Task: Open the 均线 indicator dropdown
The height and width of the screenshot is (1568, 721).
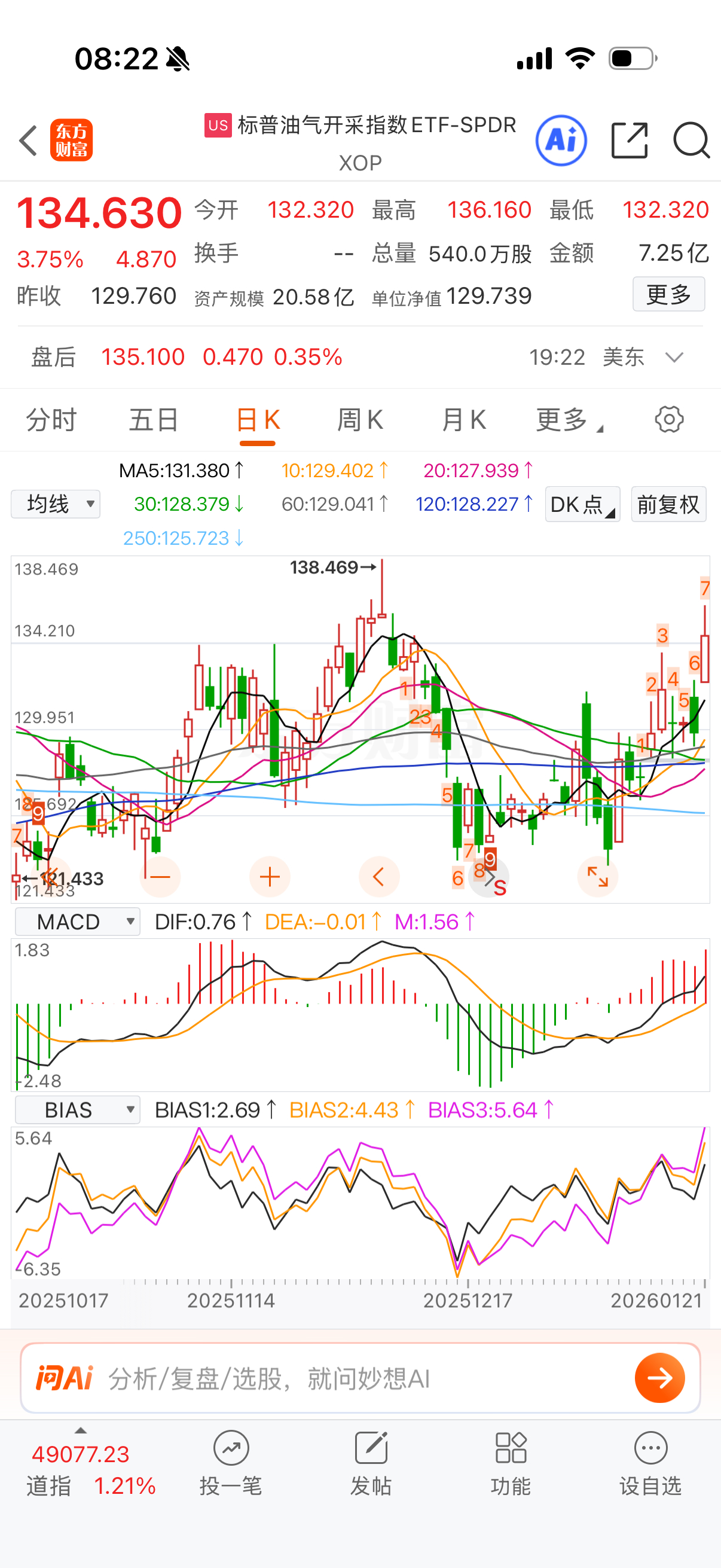Action: (56, 504)
